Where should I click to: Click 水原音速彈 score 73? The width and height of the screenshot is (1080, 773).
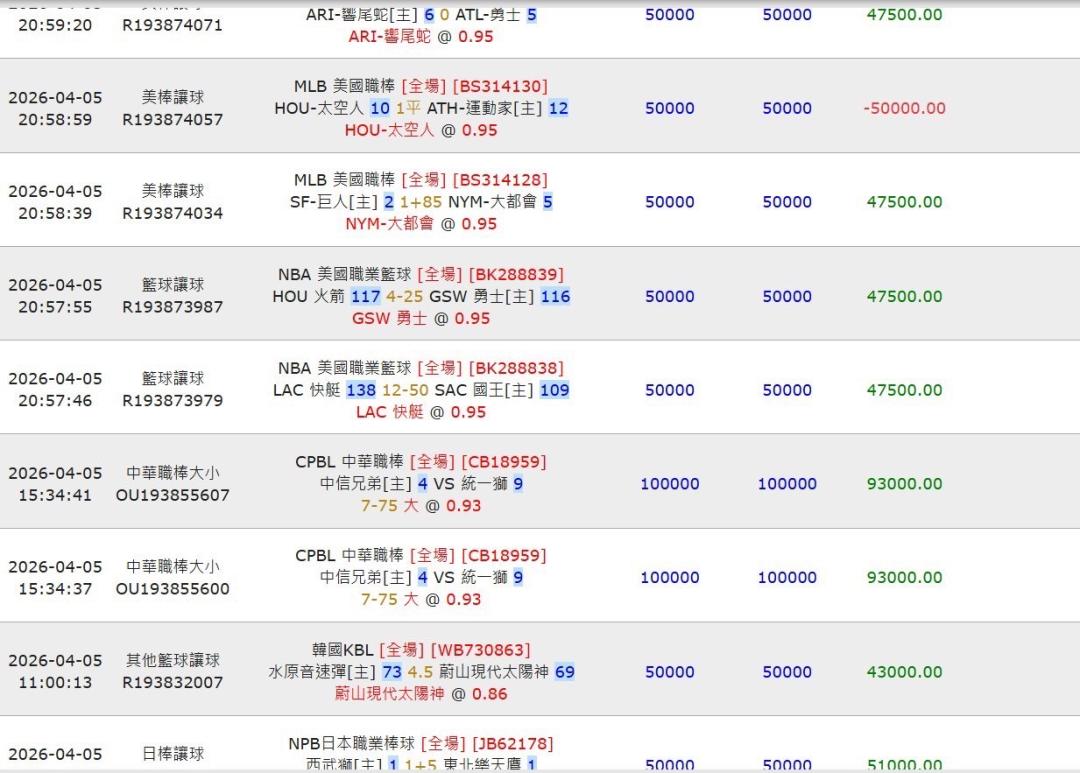[392, 672]
